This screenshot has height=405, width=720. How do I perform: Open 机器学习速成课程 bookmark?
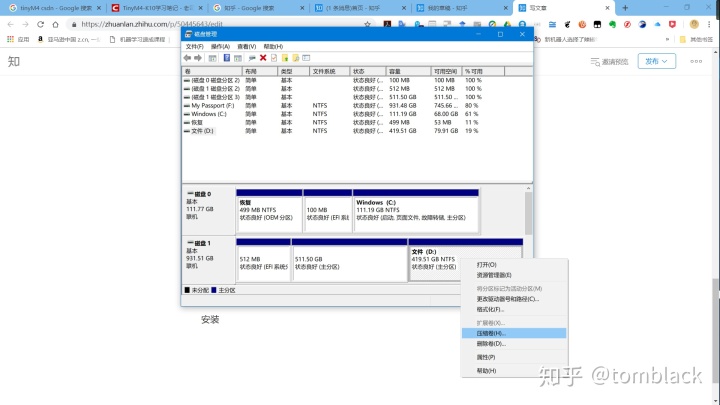coord(138,39)
